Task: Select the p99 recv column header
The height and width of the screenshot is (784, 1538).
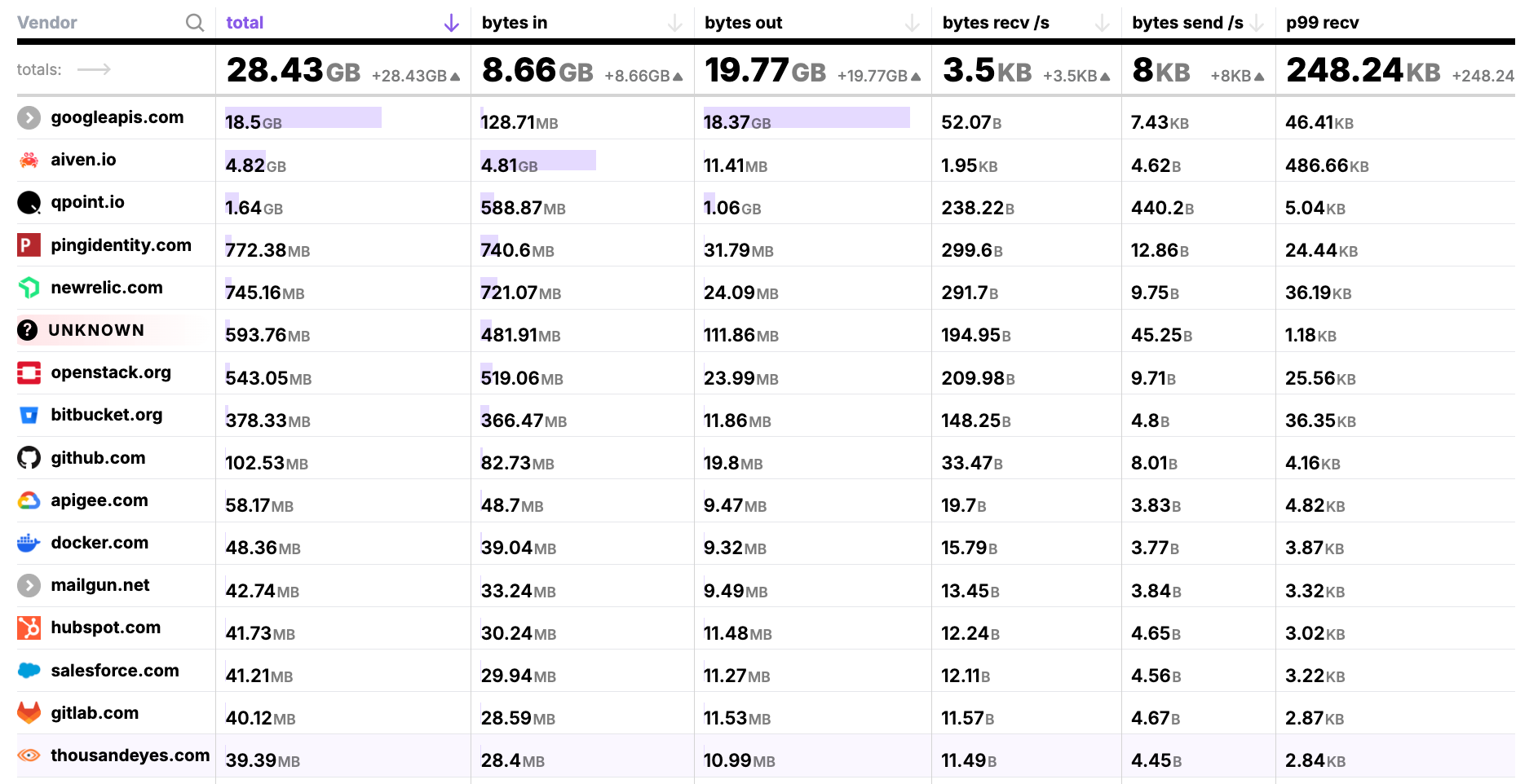Action: [1322, 23]
